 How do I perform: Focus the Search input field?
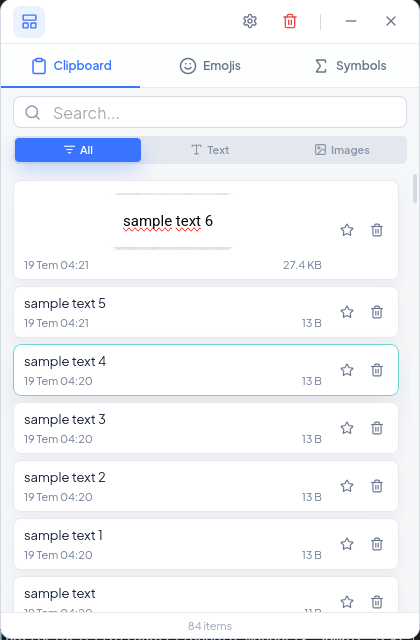pyautogui.click(x=210, y=112)
